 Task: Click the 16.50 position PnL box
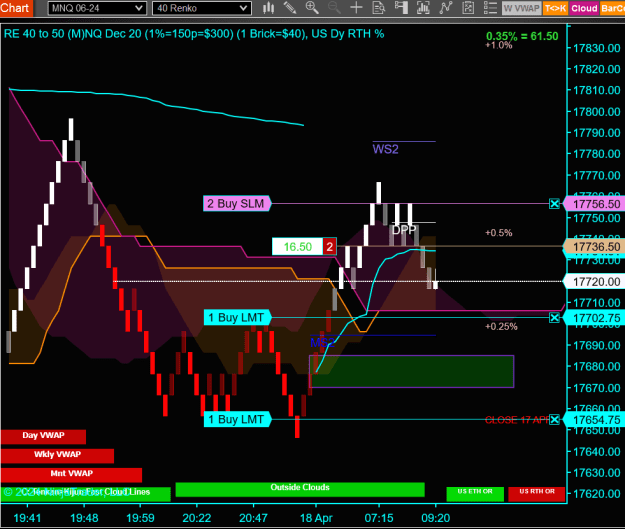point(297,247)
